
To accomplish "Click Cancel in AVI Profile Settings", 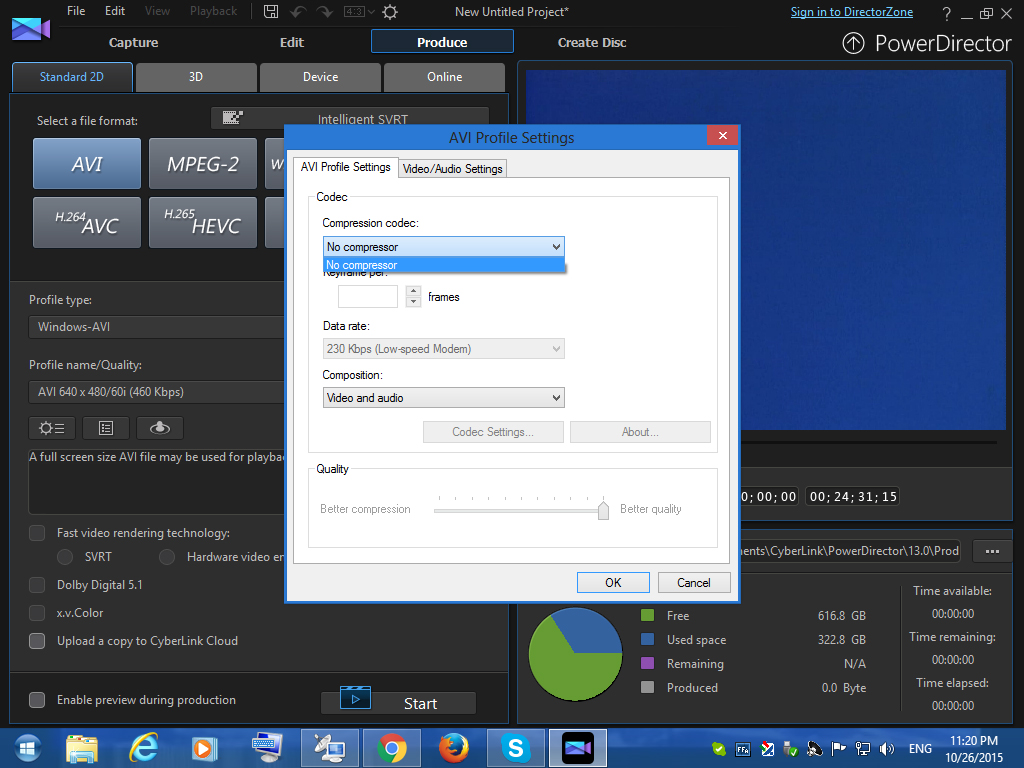I will tap(694, 583).
